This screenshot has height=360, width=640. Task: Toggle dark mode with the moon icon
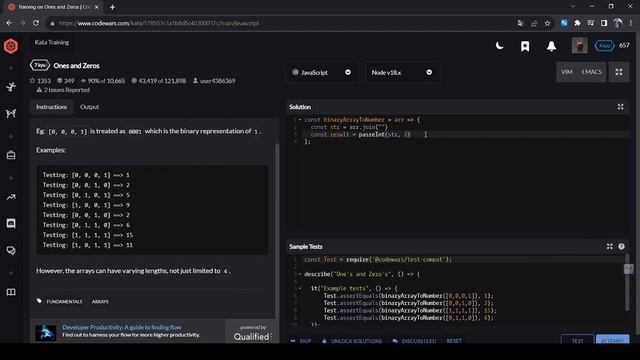tap(499, 46)
